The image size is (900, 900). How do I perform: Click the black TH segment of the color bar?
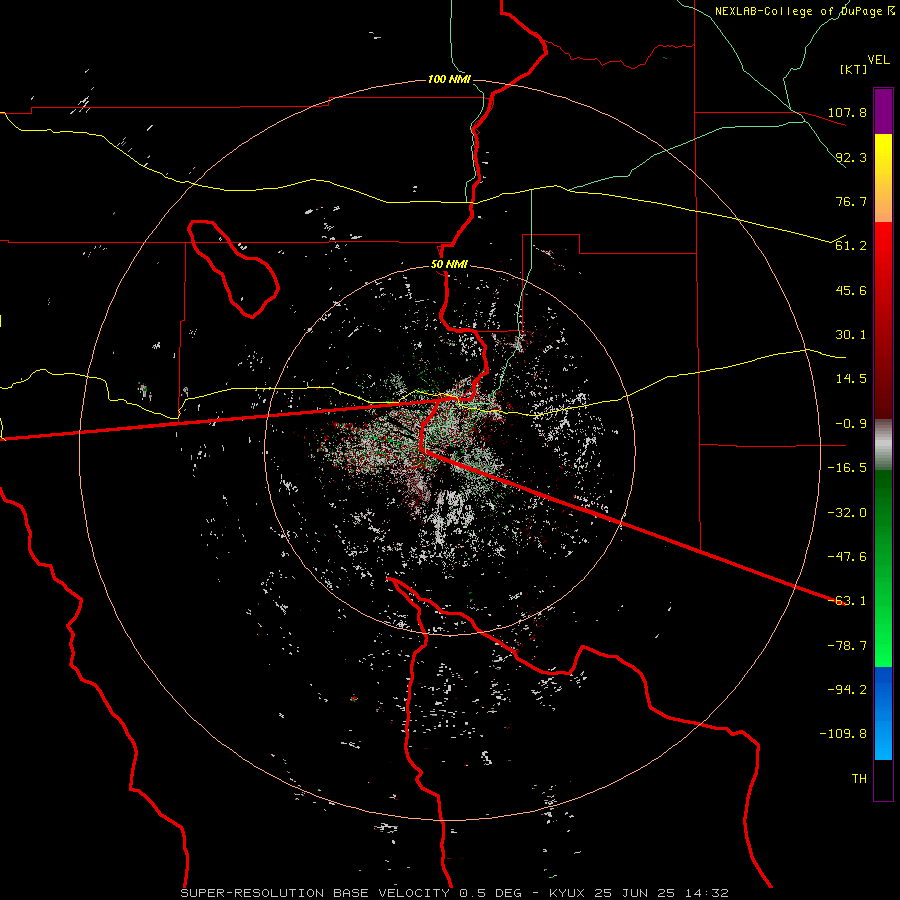pyautogui.click(x=883, y=780)
